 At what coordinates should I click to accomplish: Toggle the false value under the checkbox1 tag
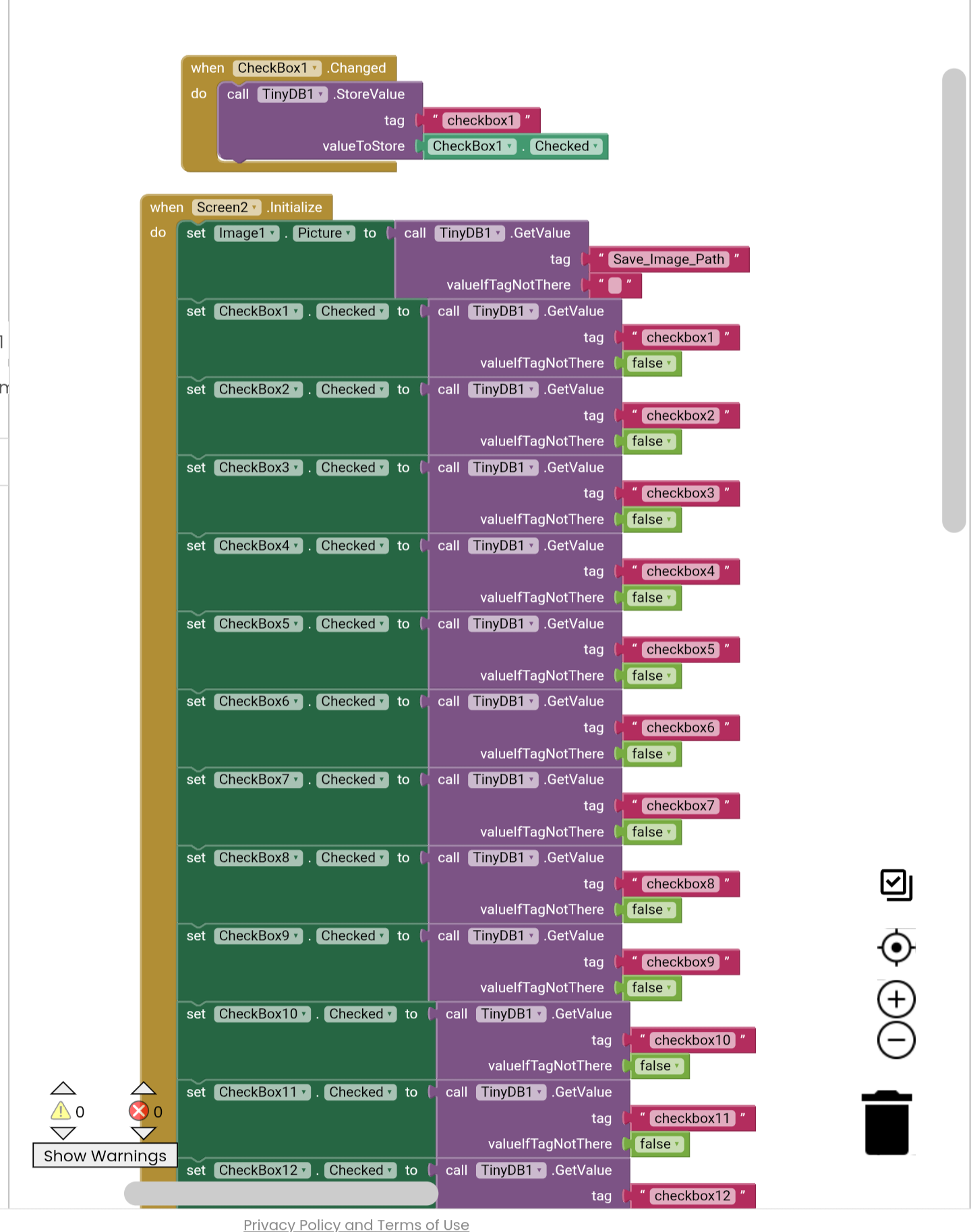[x=651, y=363]
